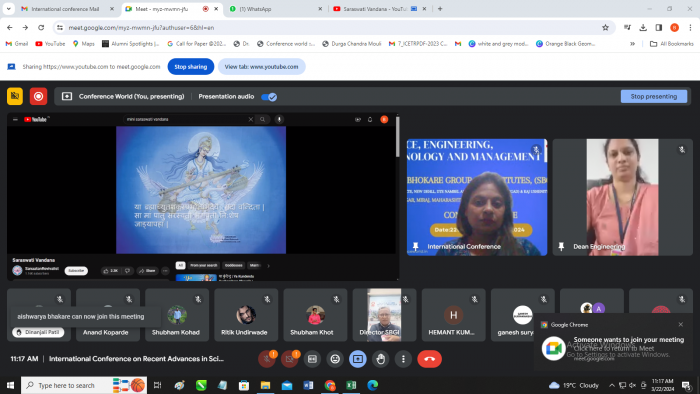The image size is (700, 394).
Task: Click the present screen icon in call bar
Action: 358,359
